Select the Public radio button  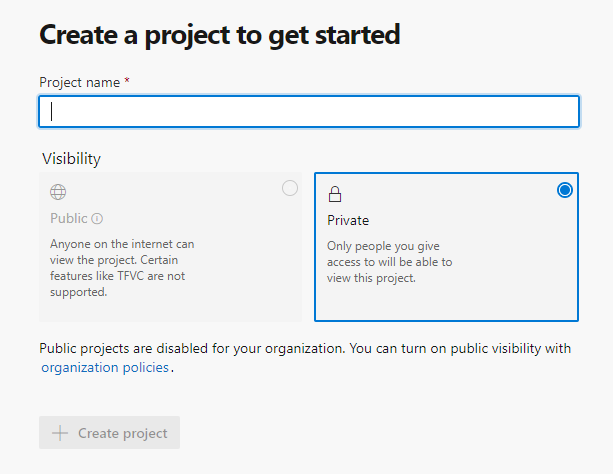pos(290,188)
